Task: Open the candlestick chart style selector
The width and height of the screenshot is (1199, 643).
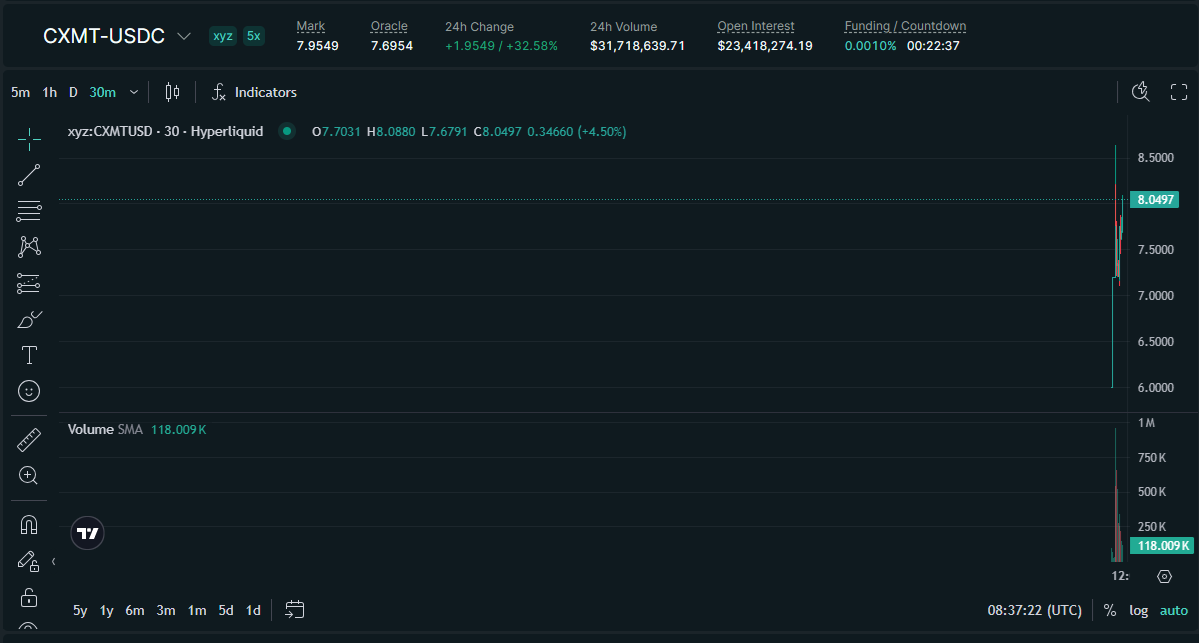Action: coord(173,93)
